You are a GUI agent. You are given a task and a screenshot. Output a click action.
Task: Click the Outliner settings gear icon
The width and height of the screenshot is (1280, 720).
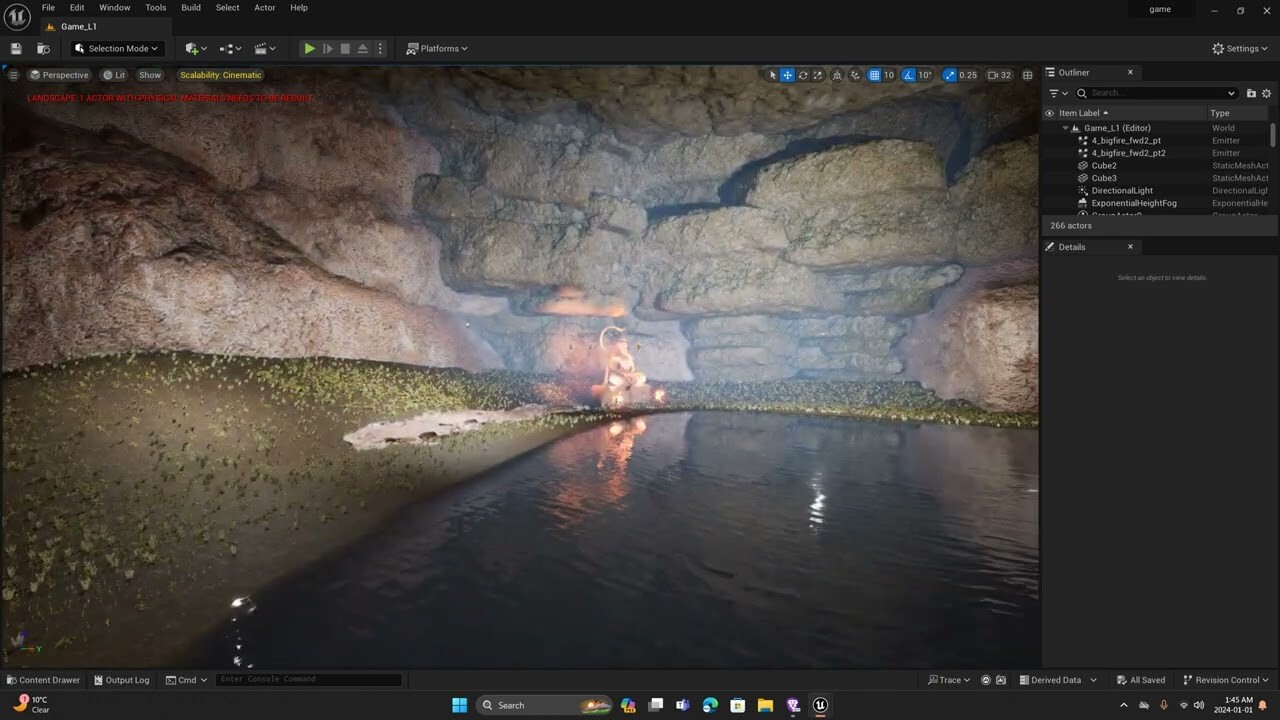(x=1266, y=92)
